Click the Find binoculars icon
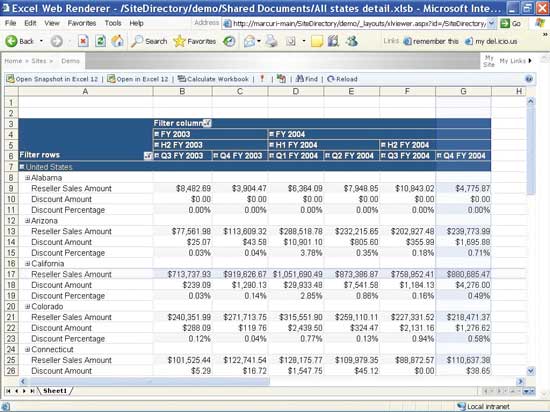This screenshot has width=550, height=412. [x=300, y=79]
